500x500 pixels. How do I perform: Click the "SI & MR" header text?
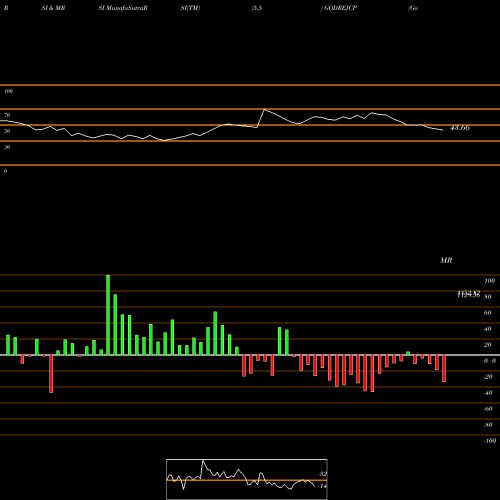coord(53,8)
